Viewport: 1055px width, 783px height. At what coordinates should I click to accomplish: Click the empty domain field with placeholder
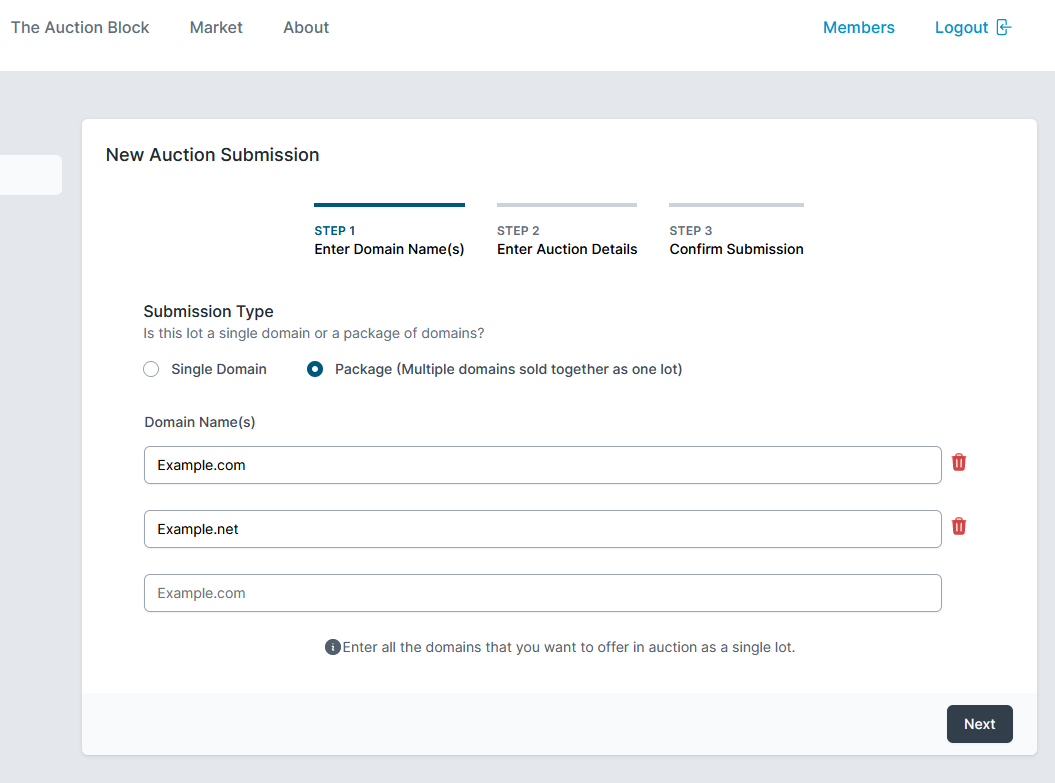click(x=542, y=593)
